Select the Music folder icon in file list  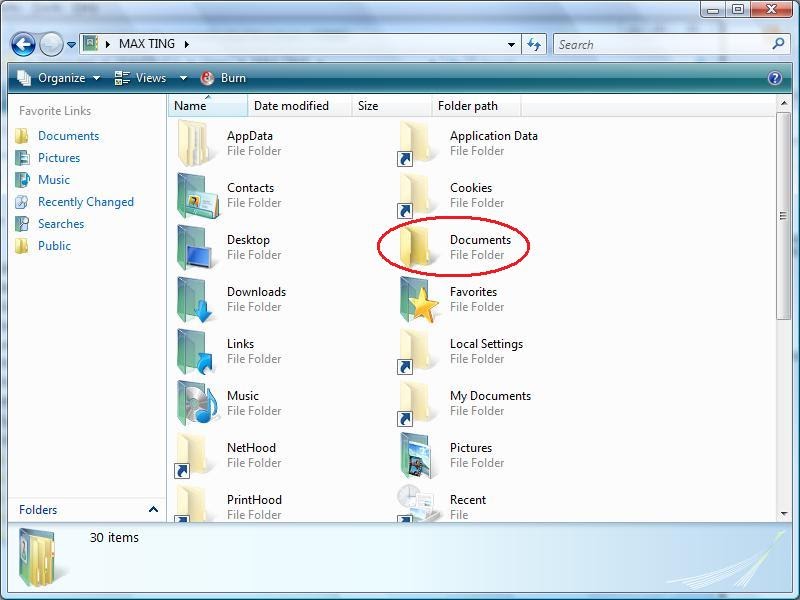pos(198,403)
